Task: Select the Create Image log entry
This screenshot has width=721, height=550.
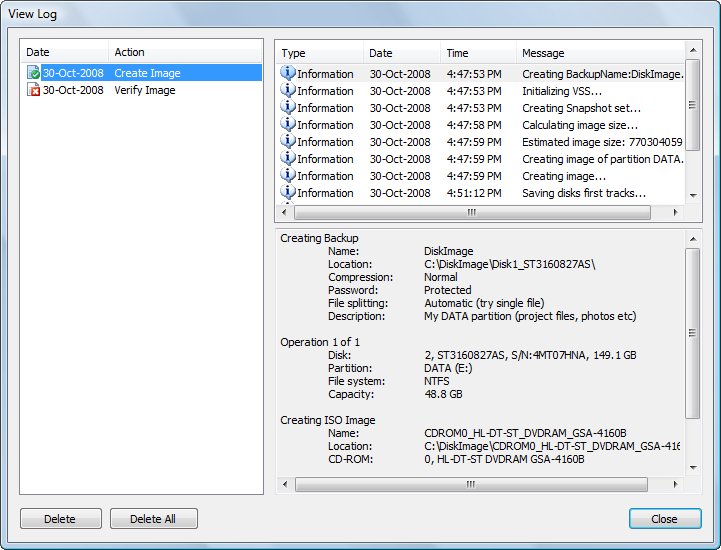Action: tap(144, 73)
